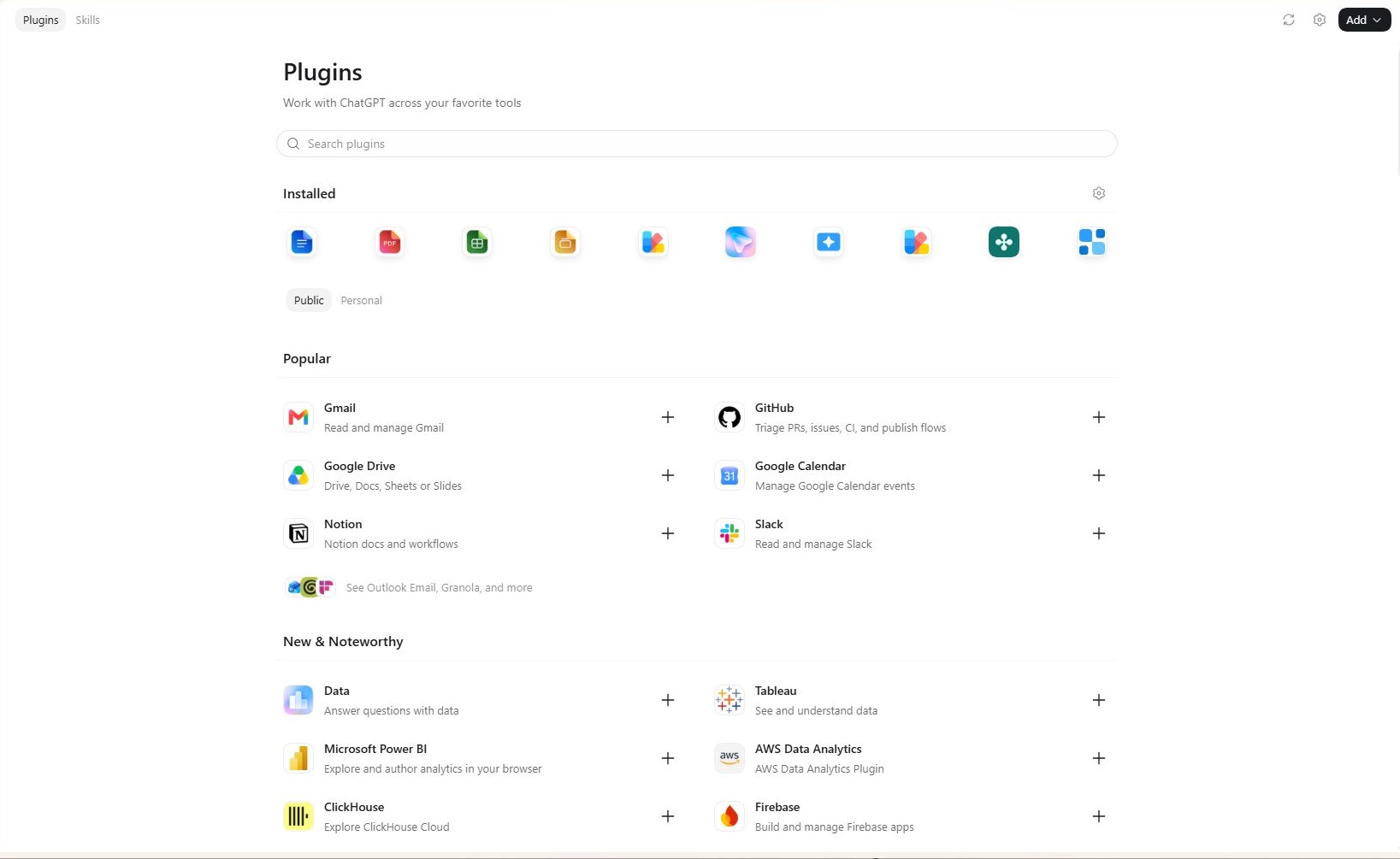Add the AWS Data Analytics plugin
The height and width of the screenshot is (859, 1400).
tap(1099, 758)
